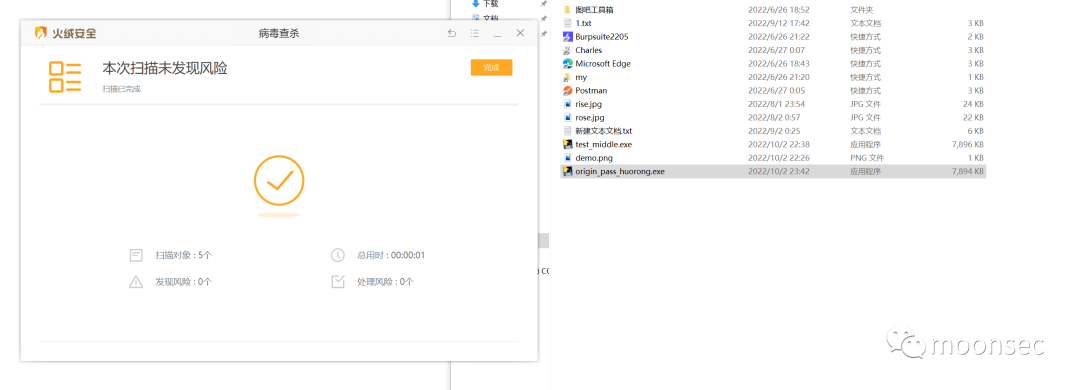Select rise.jpg file icon
1080x390 pixels.
pyautogui.click(x=568, y=104)
